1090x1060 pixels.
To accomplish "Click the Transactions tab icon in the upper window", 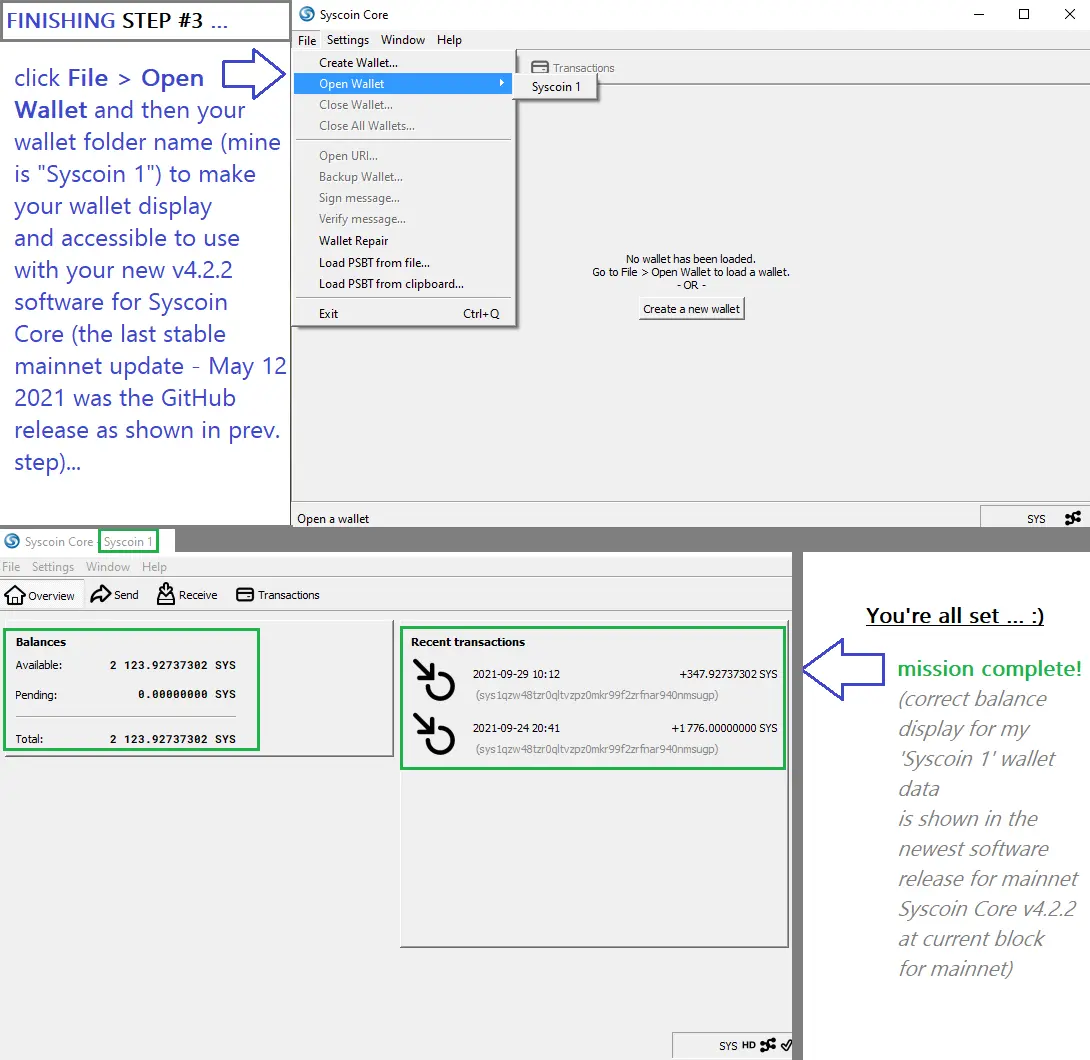I will 539,67.
